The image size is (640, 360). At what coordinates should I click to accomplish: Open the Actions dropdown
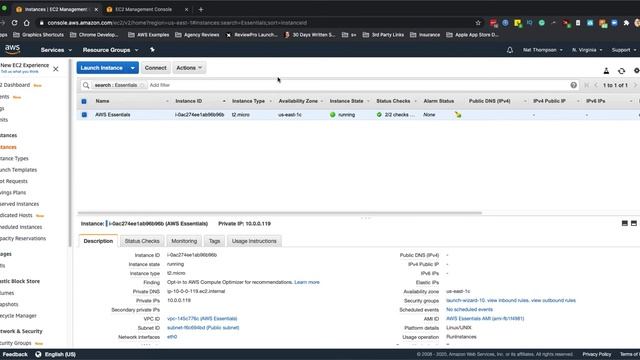189,68
